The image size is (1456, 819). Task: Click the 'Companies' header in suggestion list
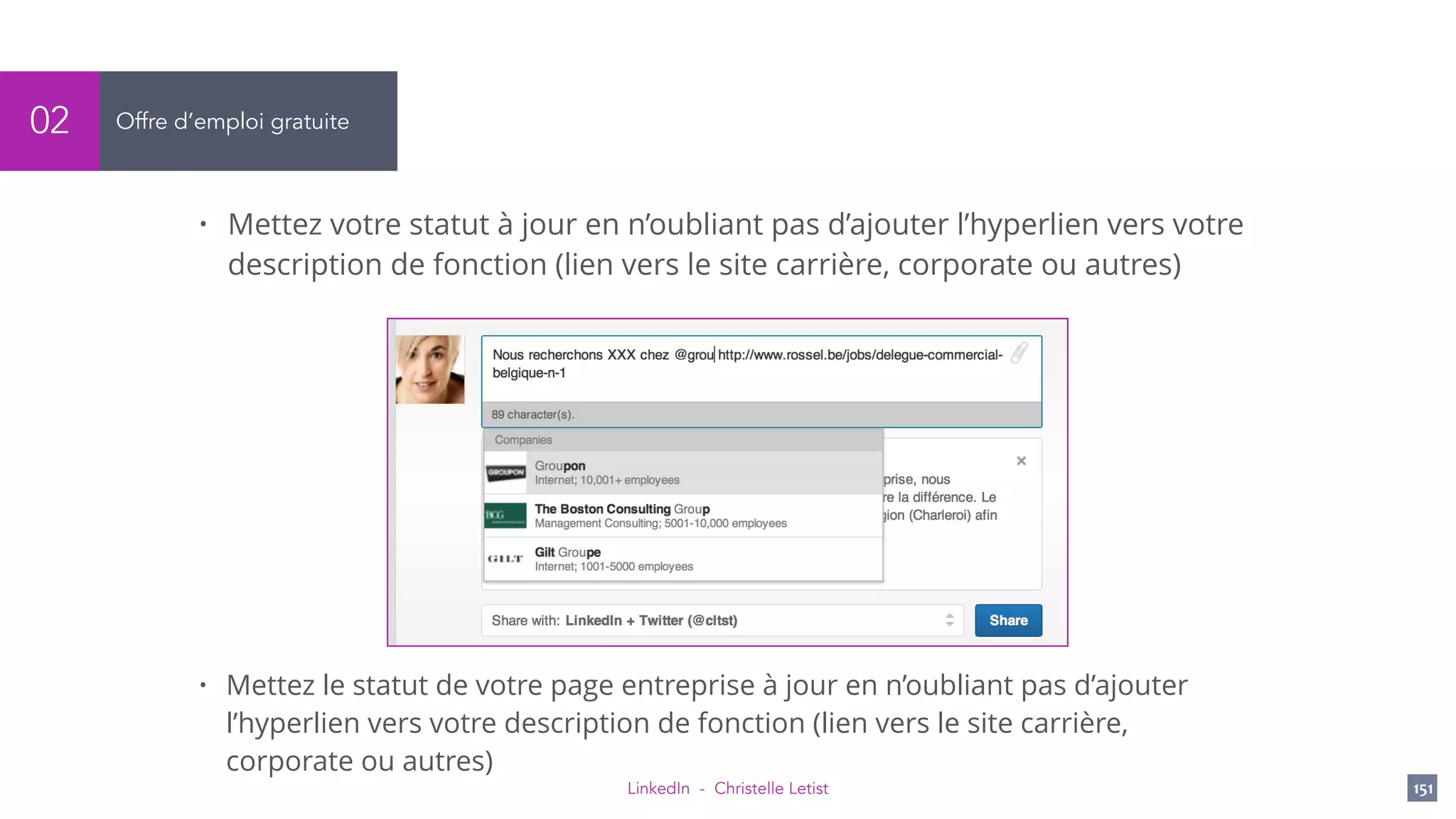[523, 440]
